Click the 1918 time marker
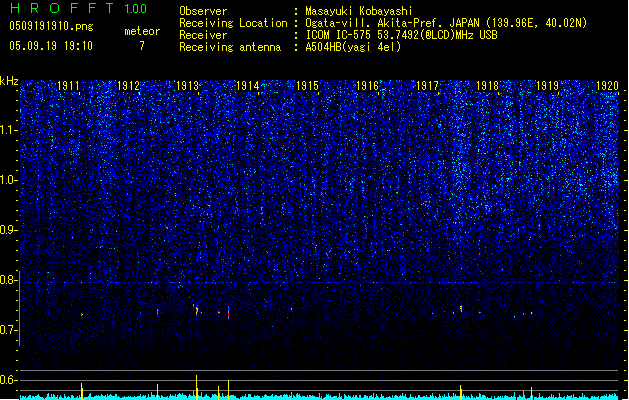Viewport: 629px width, 400px height. click(487, 86)
